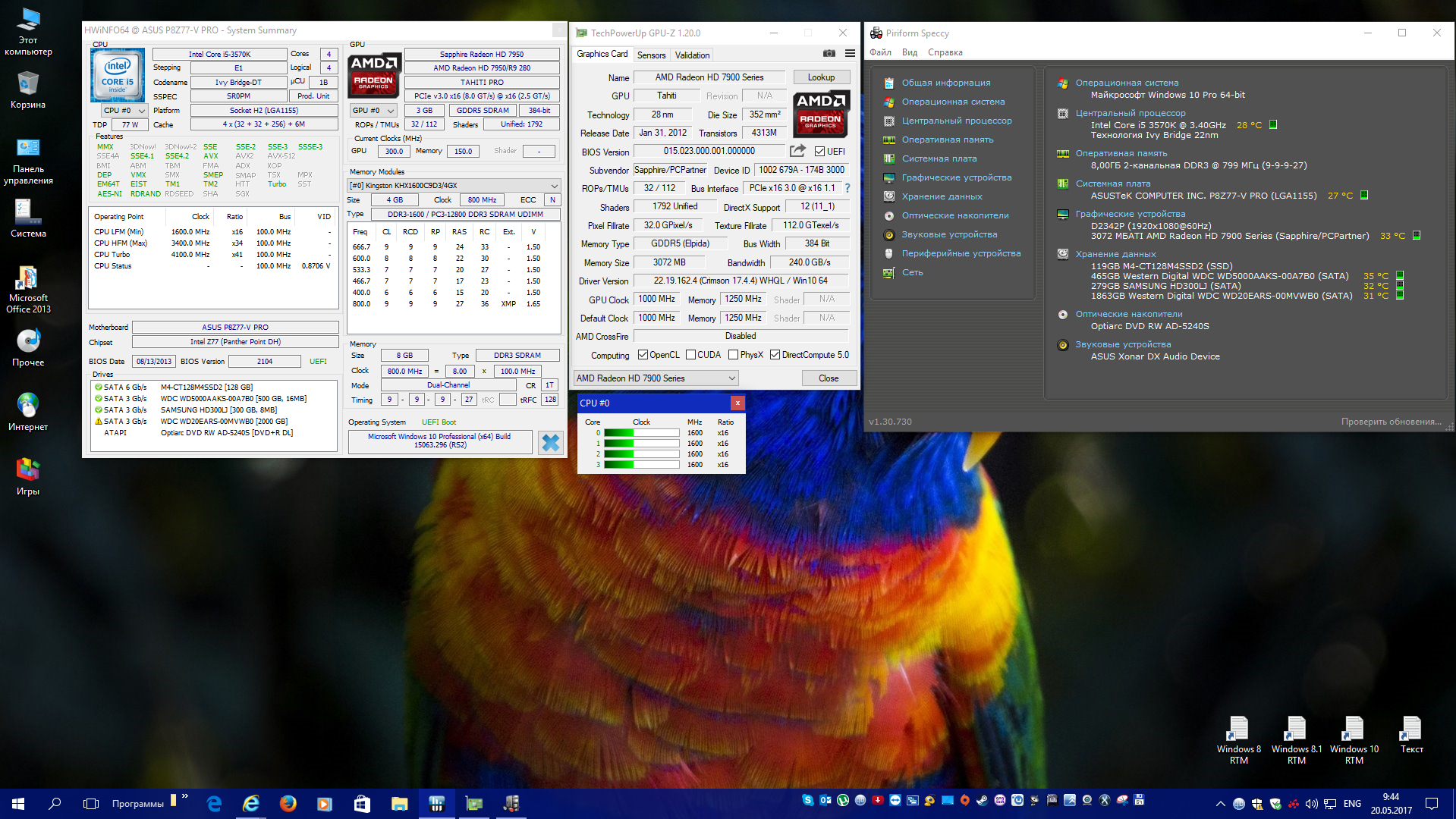This screenshot has width=1456, height=819.
Task: Show hidden tray icons chevron
Action: pos(1219,803)
